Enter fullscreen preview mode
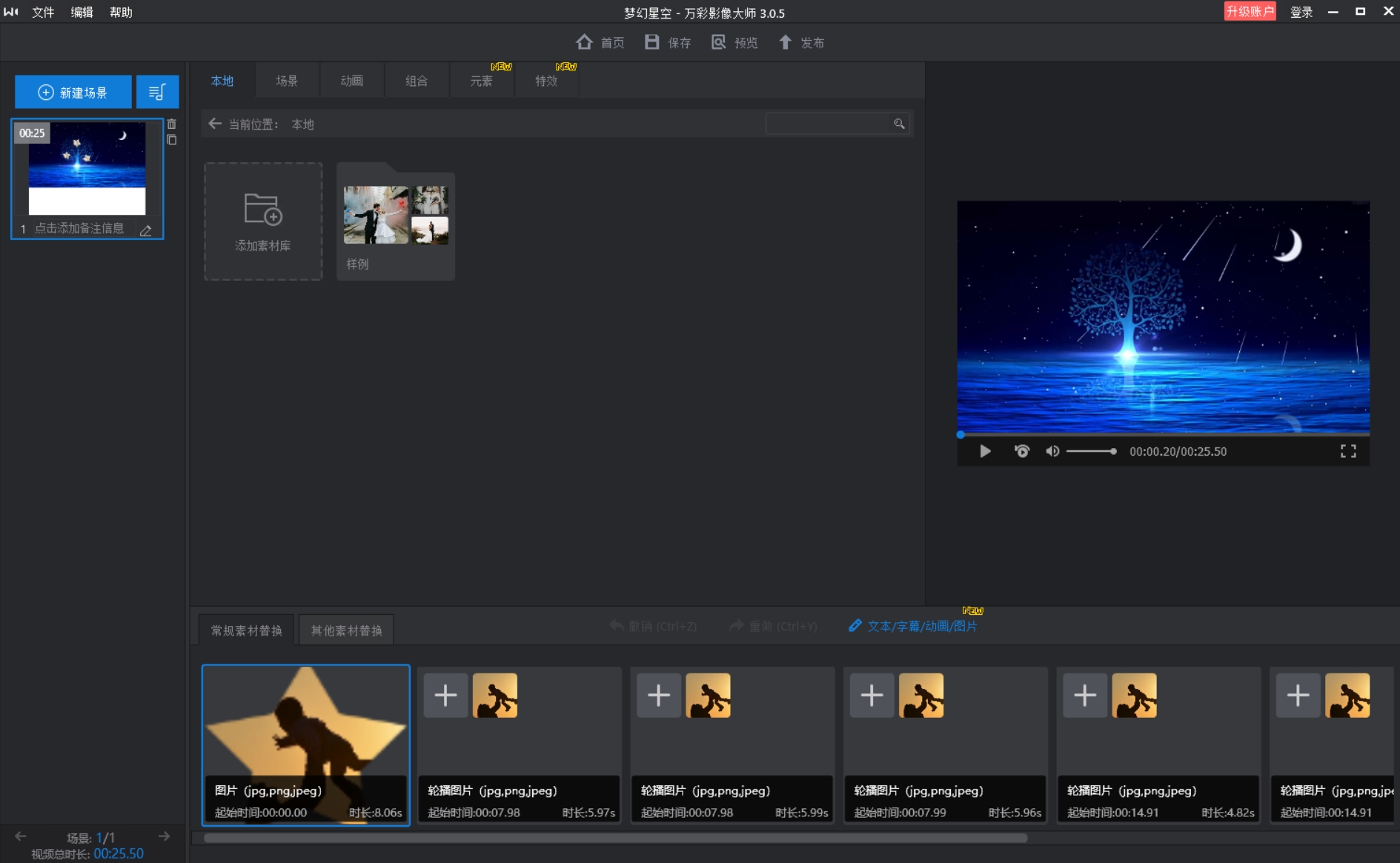The height and width of the screenshot is (863, 1400). tap(1348, 451)
